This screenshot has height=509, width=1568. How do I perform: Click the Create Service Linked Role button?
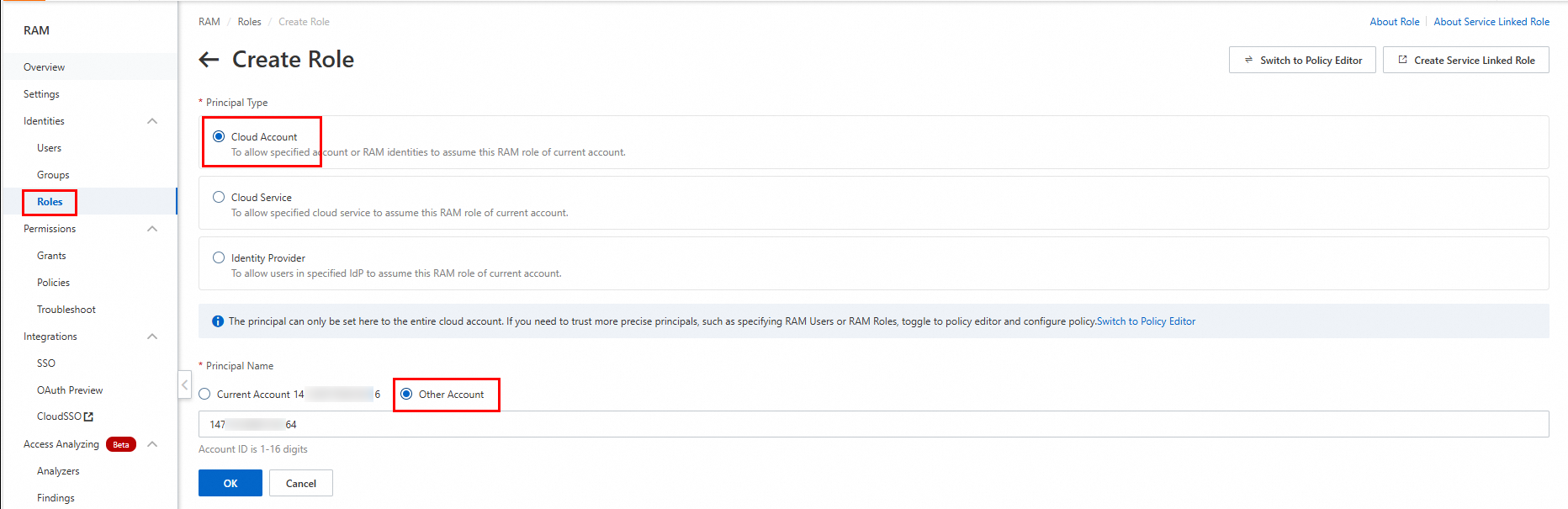1465,60
